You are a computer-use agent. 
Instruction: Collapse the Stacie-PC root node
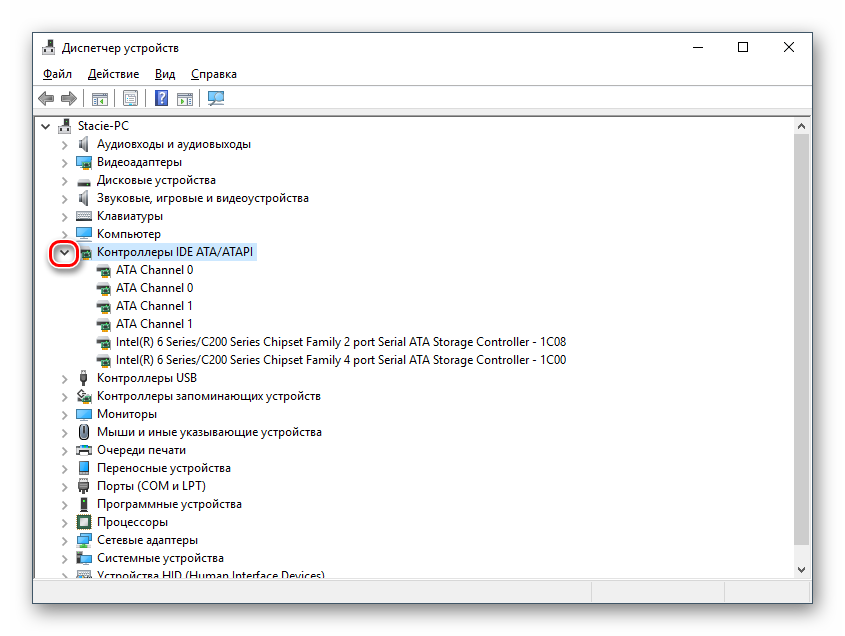click(46, 127)
